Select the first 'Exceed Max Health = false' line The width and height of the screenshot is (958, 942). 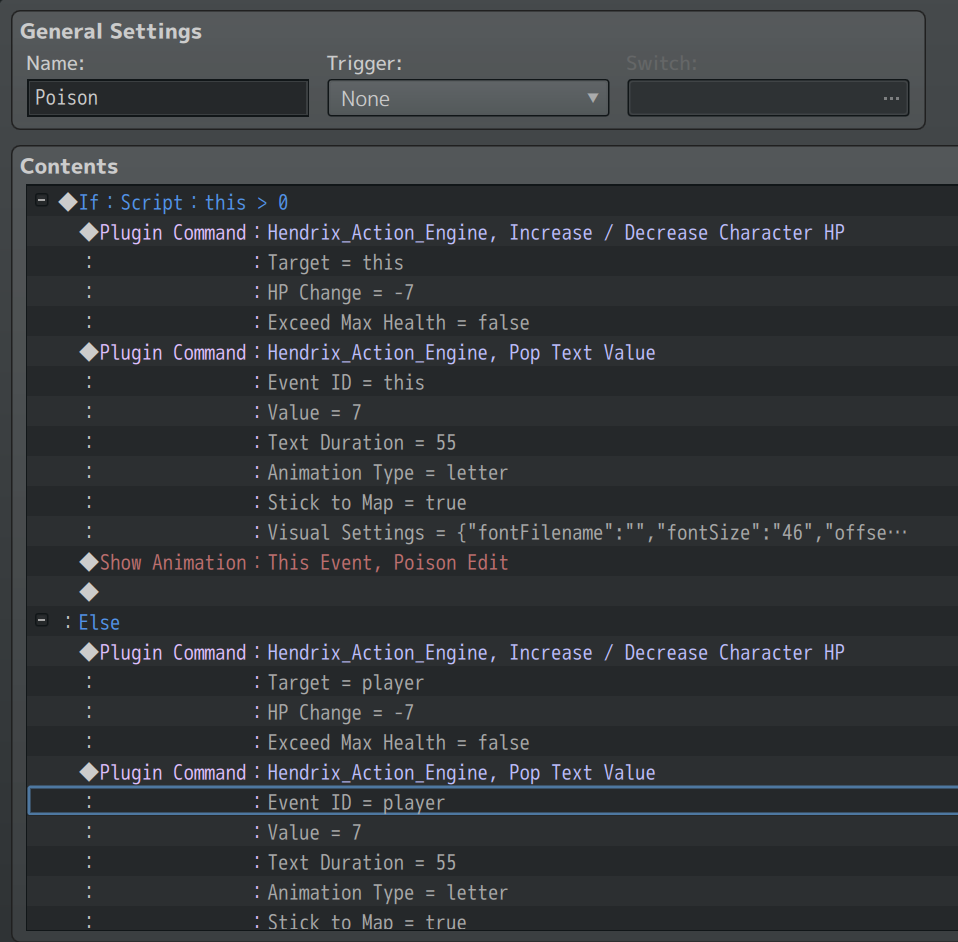pyautogui.click(x=492, y=322)
